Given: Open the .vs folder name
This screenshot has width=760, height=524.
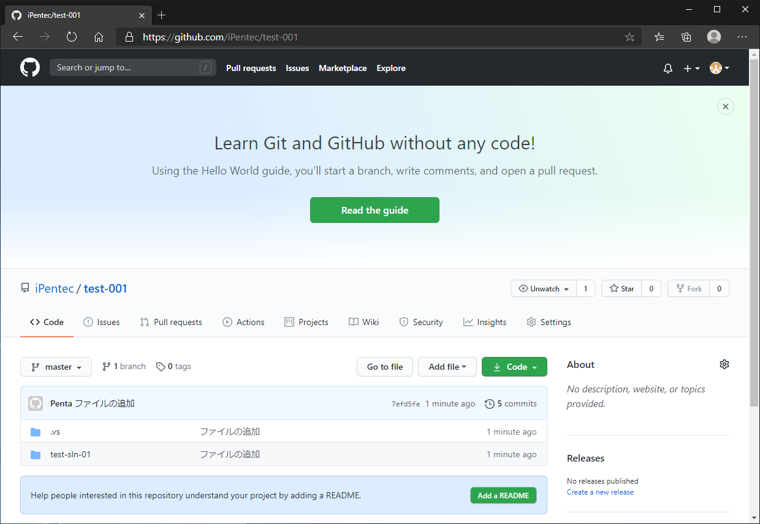Looking at the screenshot, I should pyautogui.click(x=55, y=431).
